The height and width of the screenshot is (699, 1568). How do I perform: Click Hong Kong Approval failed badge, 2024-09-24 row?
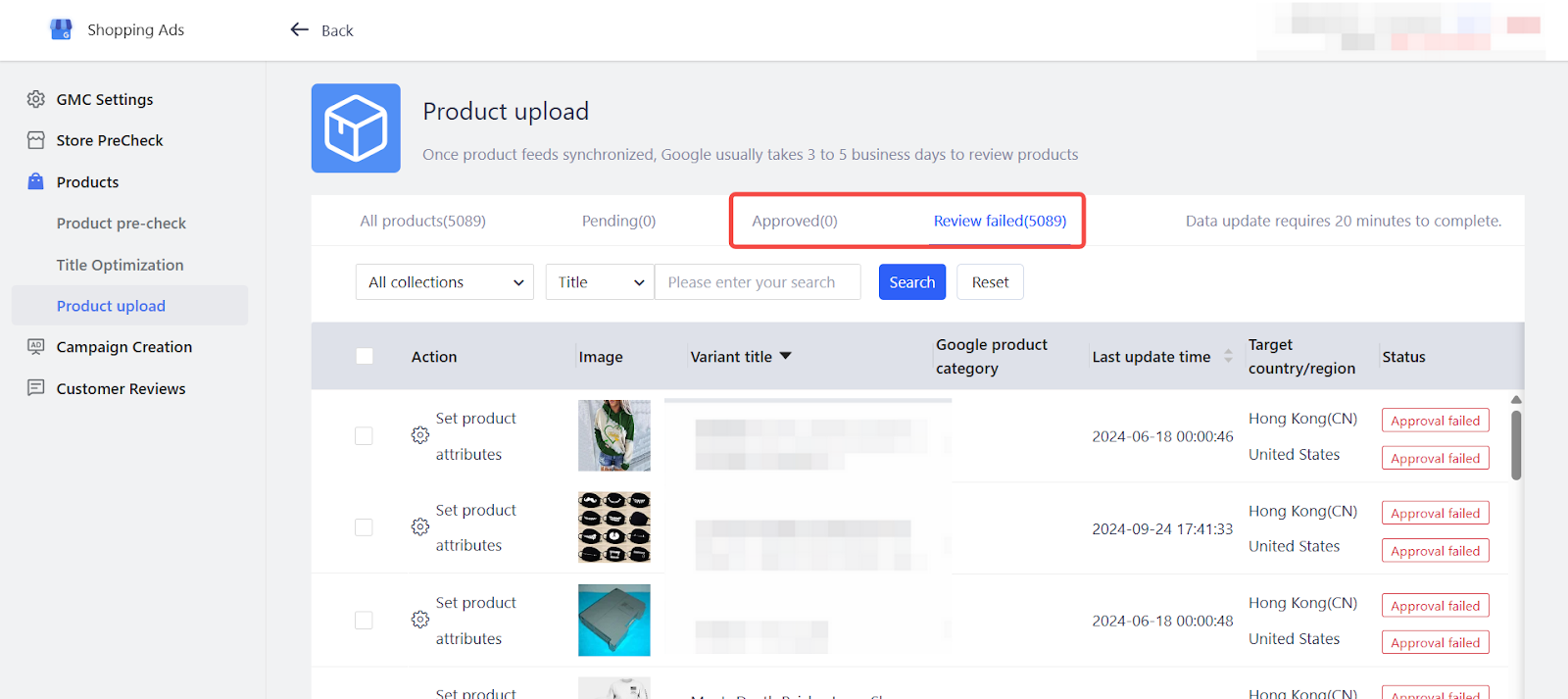(x=1436, y=513)
